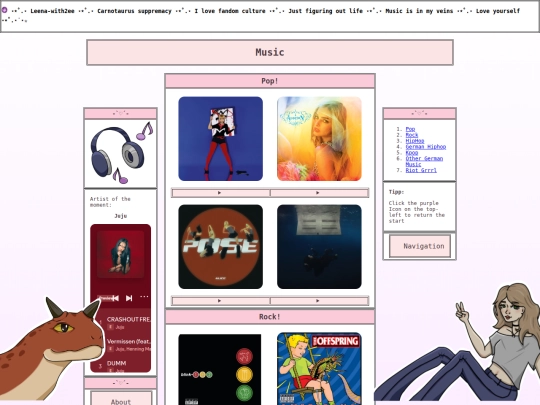The width and height of the screenshot is (540, 405).
Task: Click the Navigation button
Action: tap(420, 246)
